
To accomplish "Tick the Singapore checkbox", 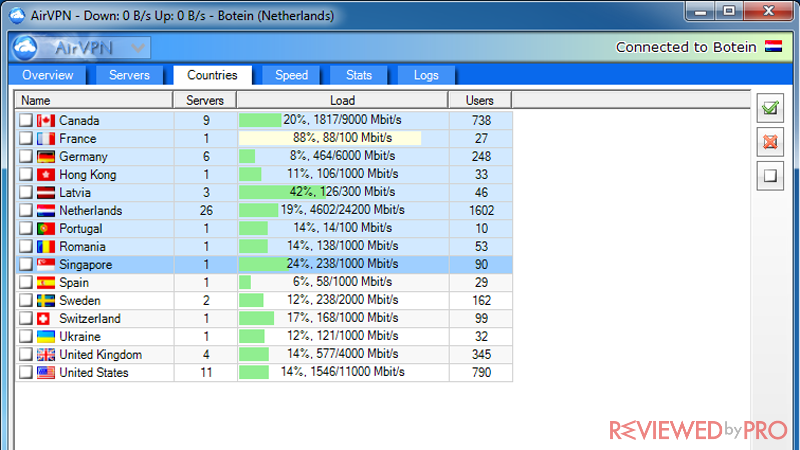I will point(26,265).
